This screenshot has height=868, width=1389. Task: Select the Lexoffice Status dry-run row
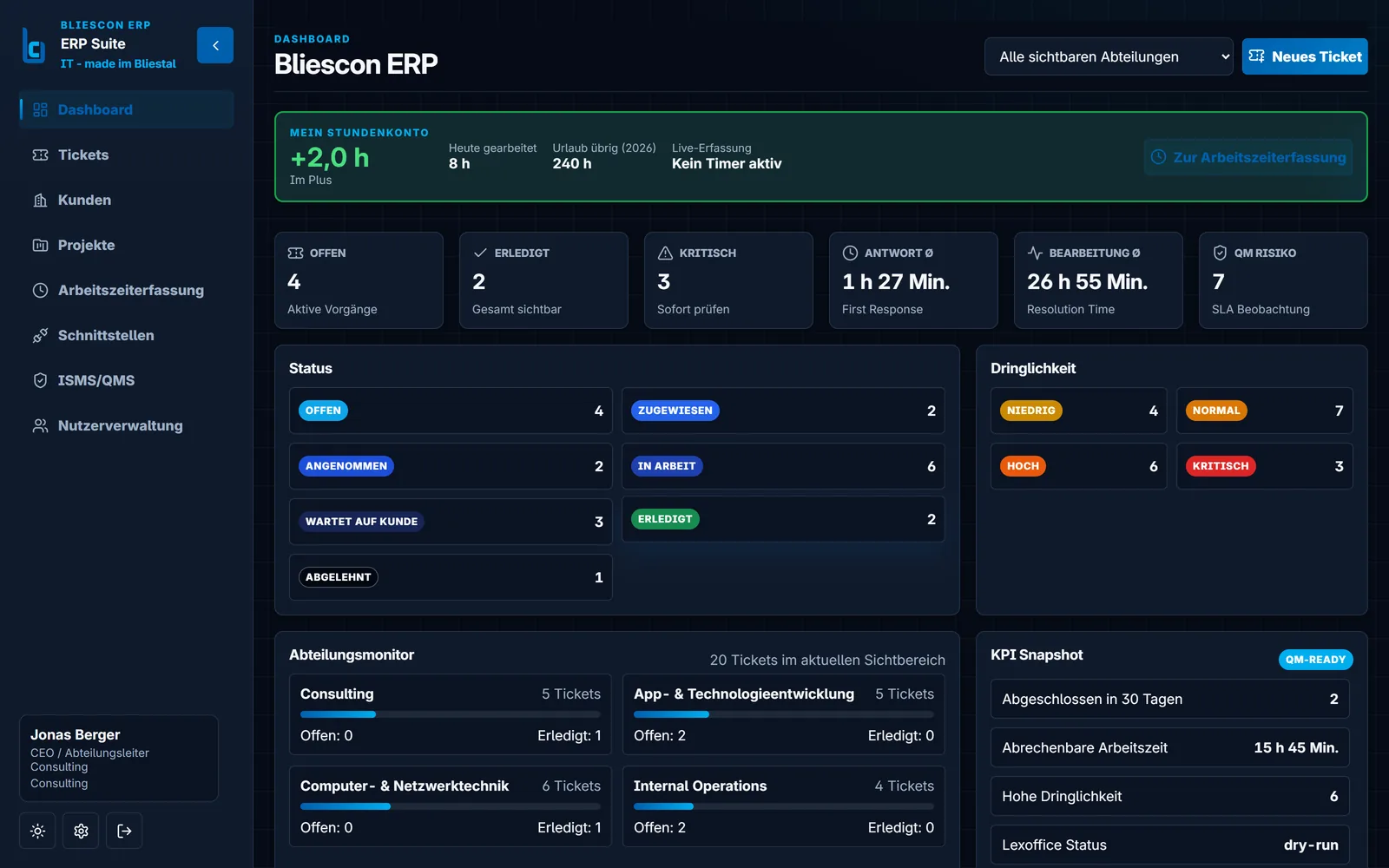tap(1170, 845)
